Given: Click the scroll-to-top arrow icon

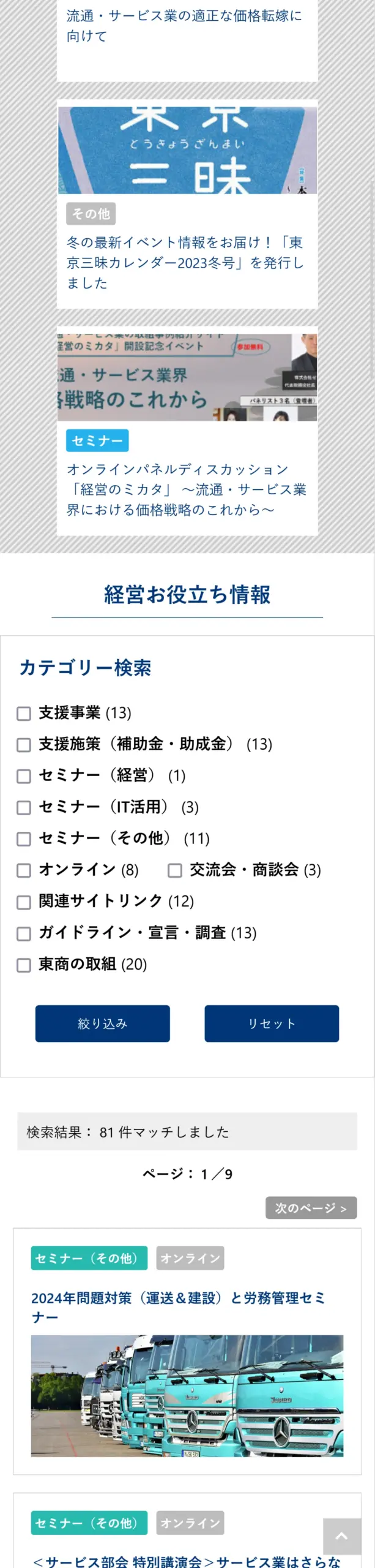Looking at the screenshot, I should click(x=342, y=1535).
